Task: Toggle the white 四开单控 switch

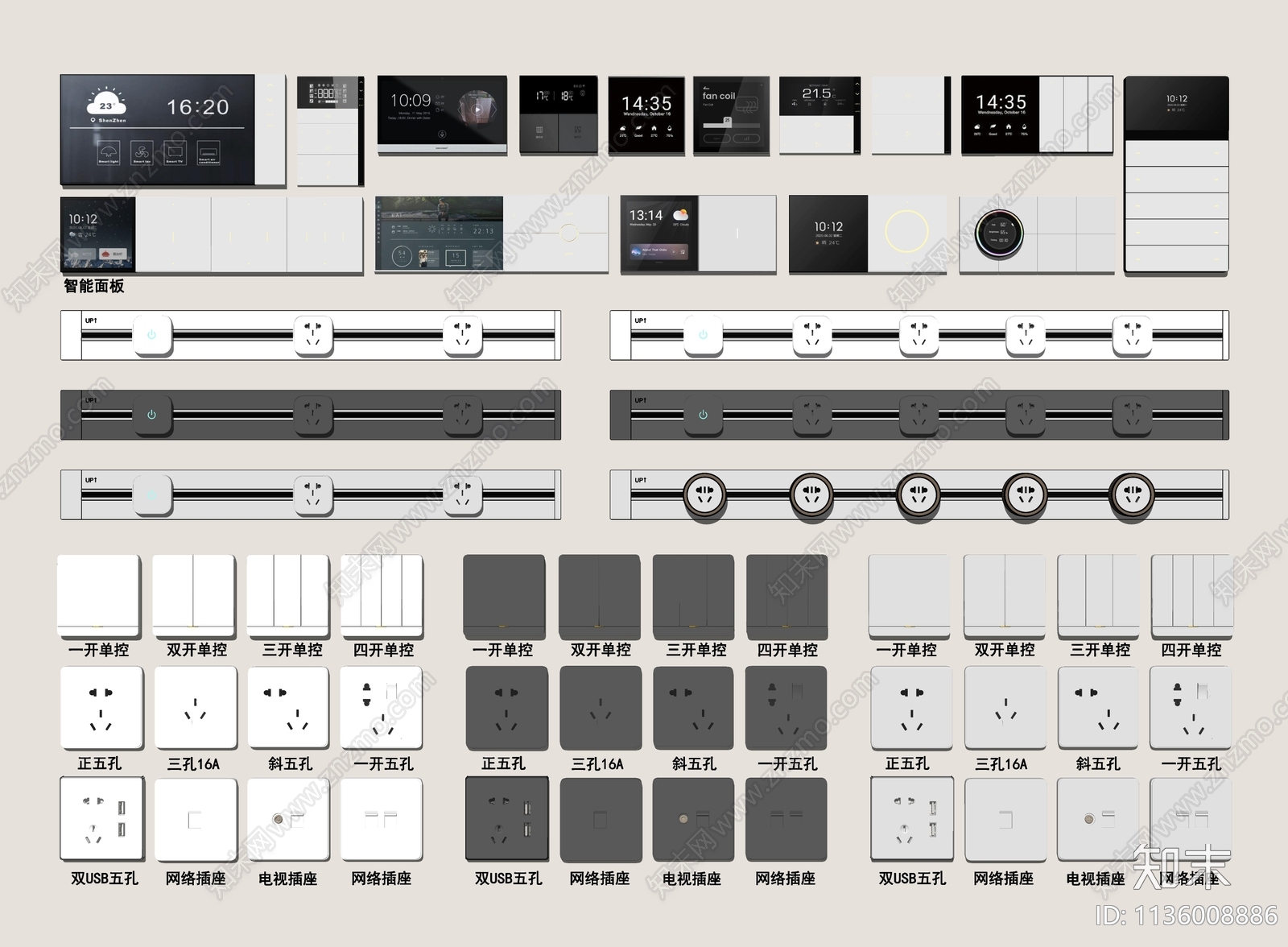Action: [382, 596]
